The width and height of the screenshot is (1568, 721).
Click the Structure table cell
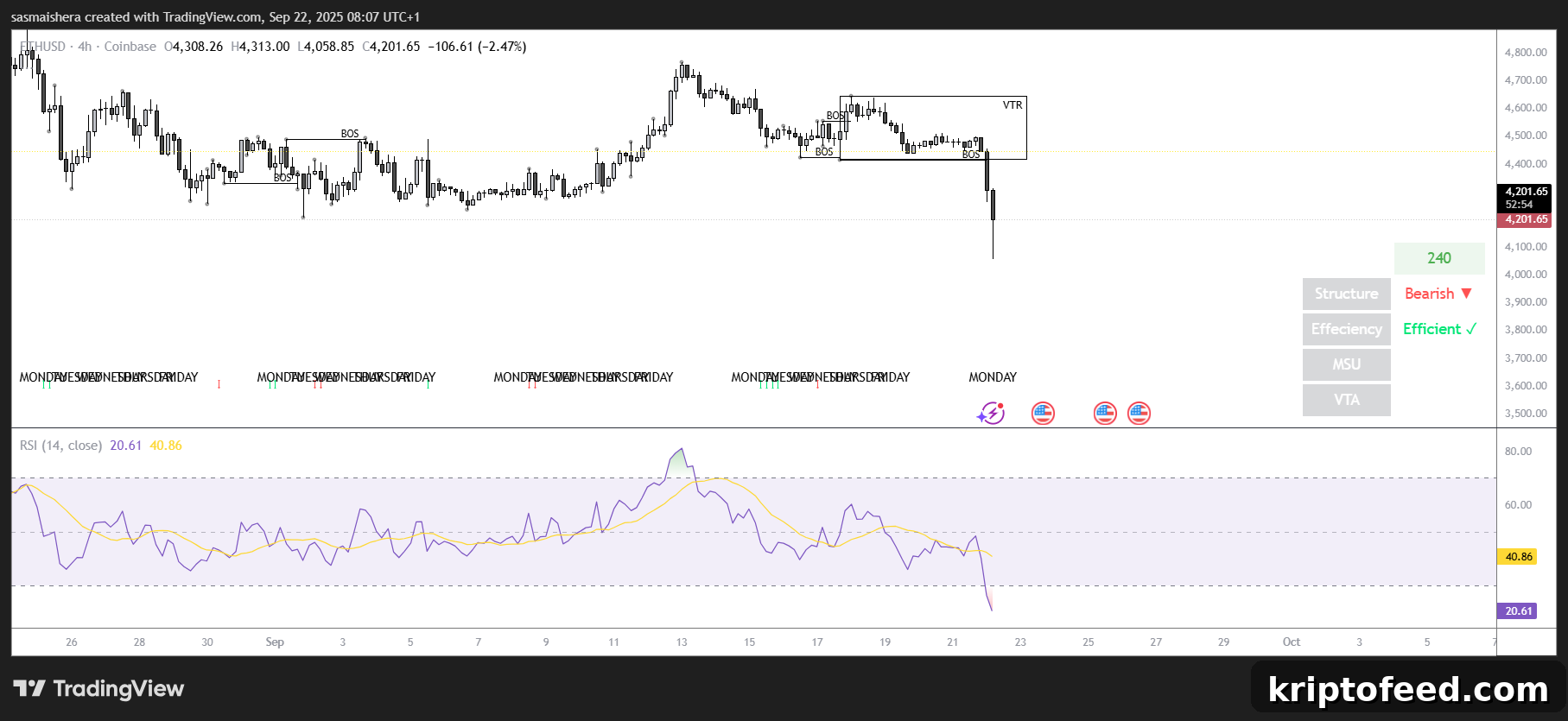[1347, 294]
